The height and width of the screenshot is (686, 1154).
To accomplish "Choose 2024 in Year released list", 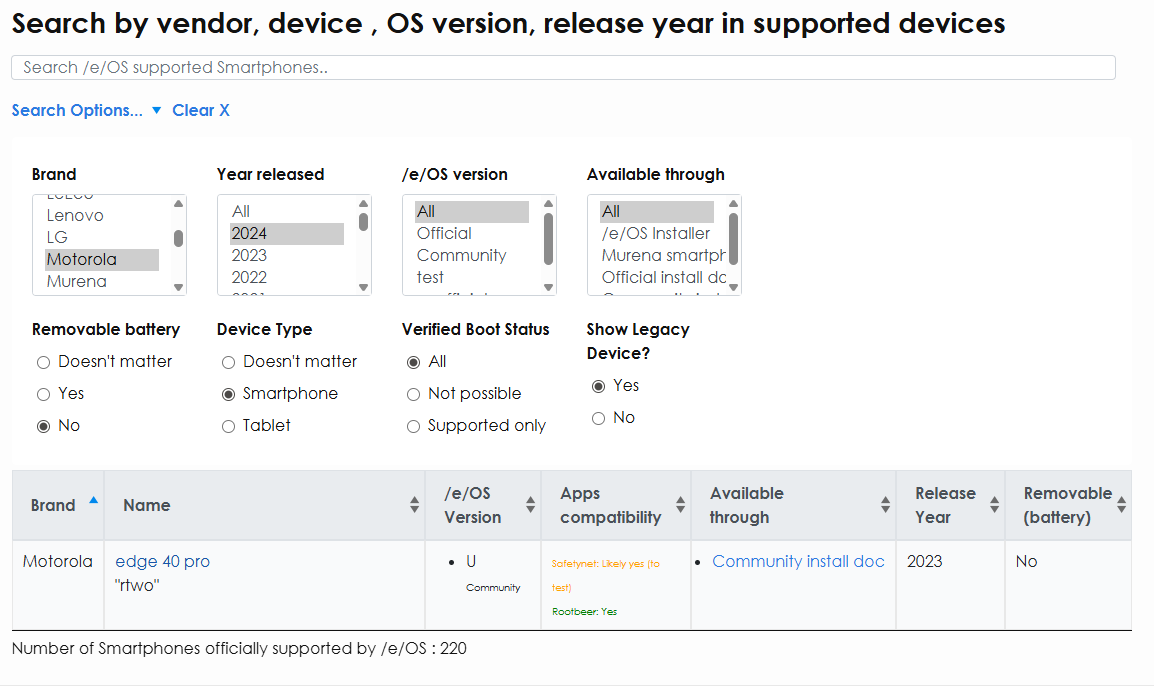I will [x=286, y=233].
